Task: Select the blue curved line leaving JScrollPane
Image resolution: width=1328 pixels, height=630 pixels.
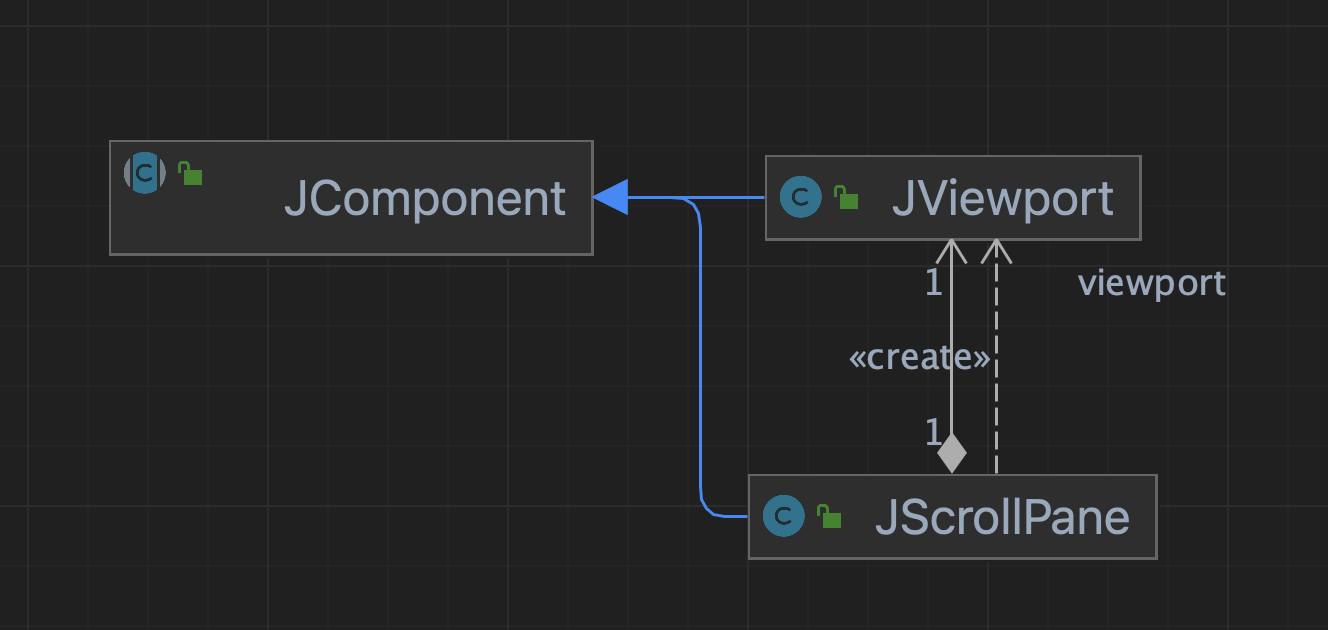Action: tap(702, 400)
